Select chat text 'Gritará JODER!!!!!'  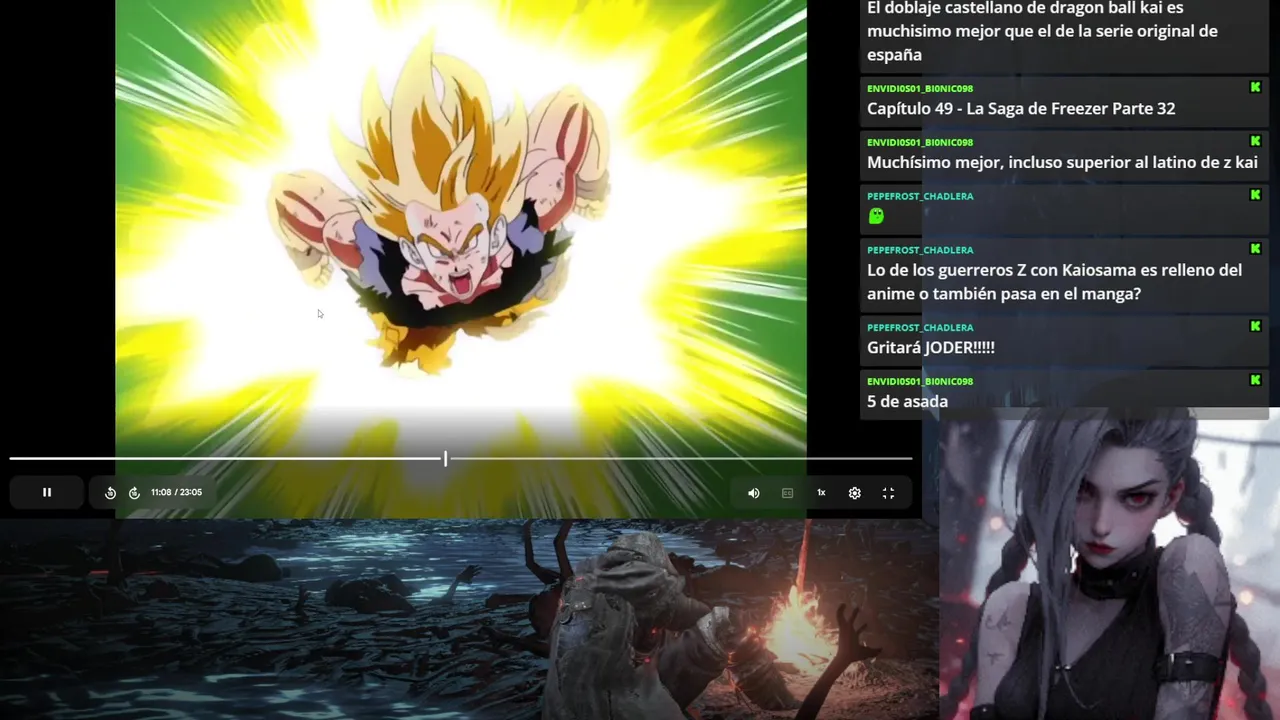click(x=930, y=348)
